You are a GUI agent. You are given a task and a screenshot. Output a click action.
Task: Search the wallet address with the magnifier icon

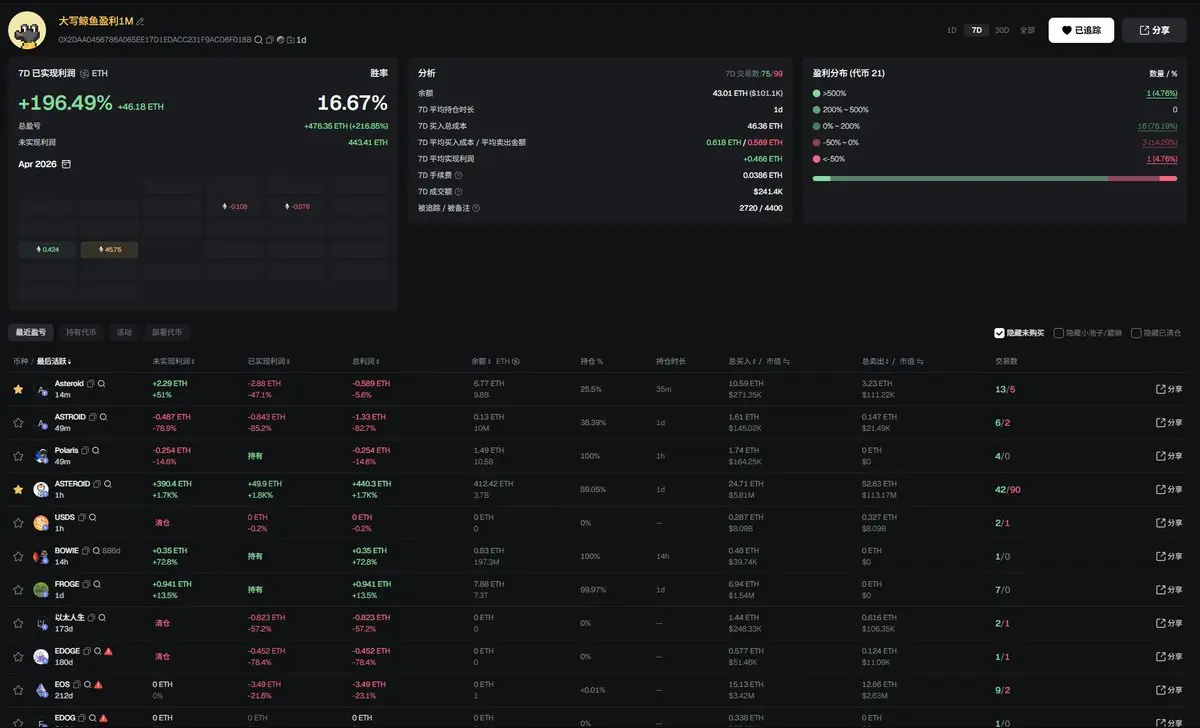pyautogui.click(x=258, y=39)
